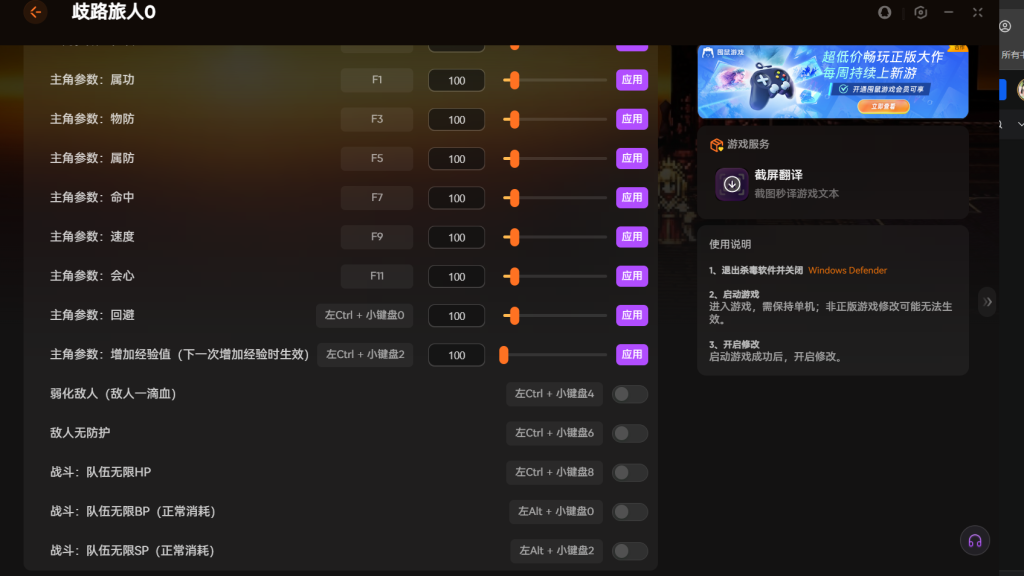Click the Windows Defender link
The width and height of the screenshot is (1024, 576).
pyautogui.click(x=847, y=270)
